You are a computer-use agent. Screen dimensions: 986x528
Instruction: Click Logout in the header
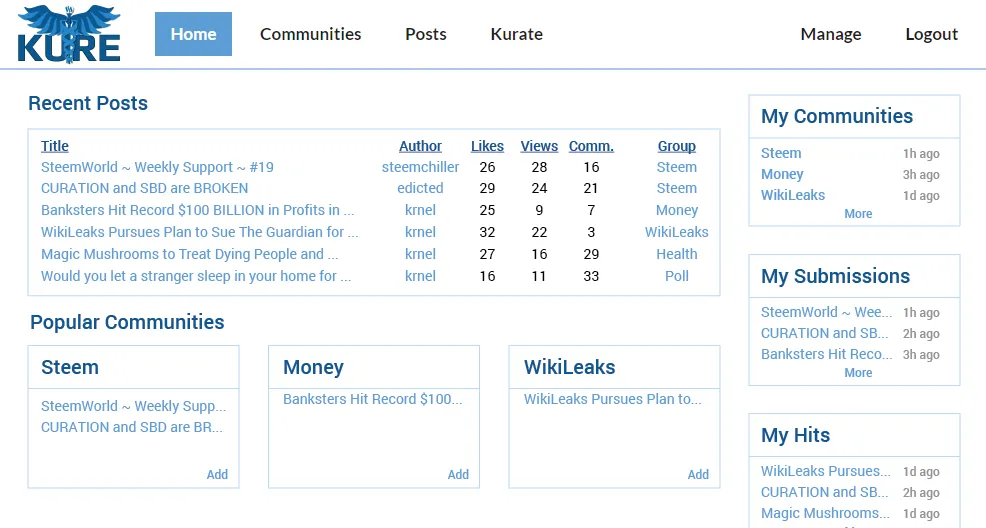coord(931,34)
